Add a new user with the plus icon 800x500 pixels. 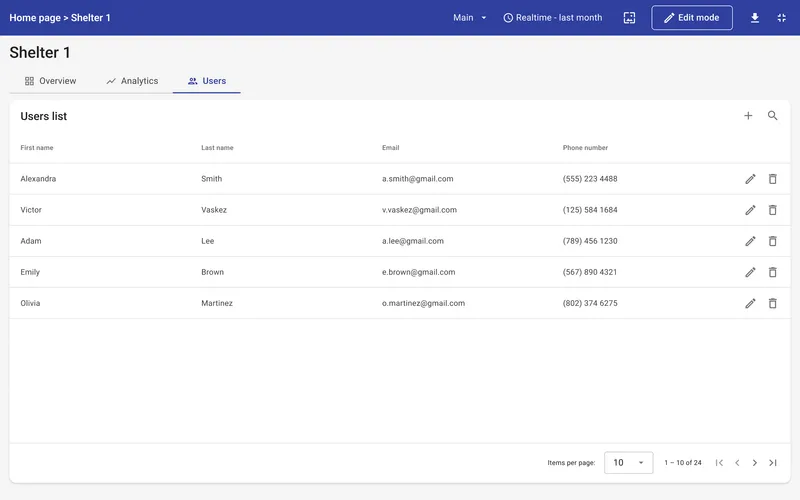(x=748, y=116)
